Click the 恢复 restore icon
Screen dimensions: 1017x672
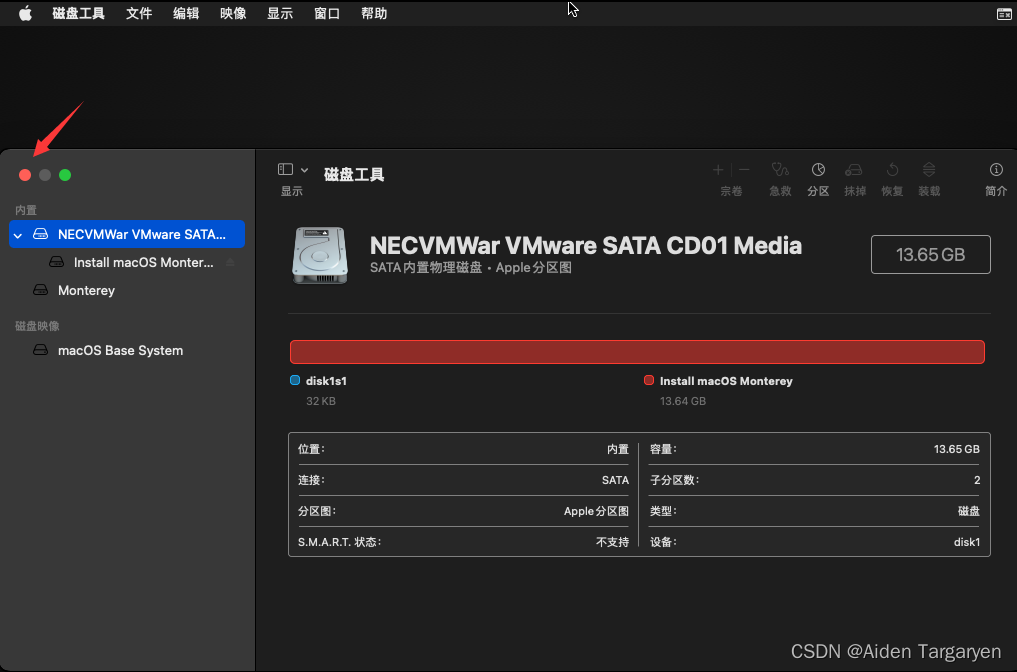tap(892, 170)
